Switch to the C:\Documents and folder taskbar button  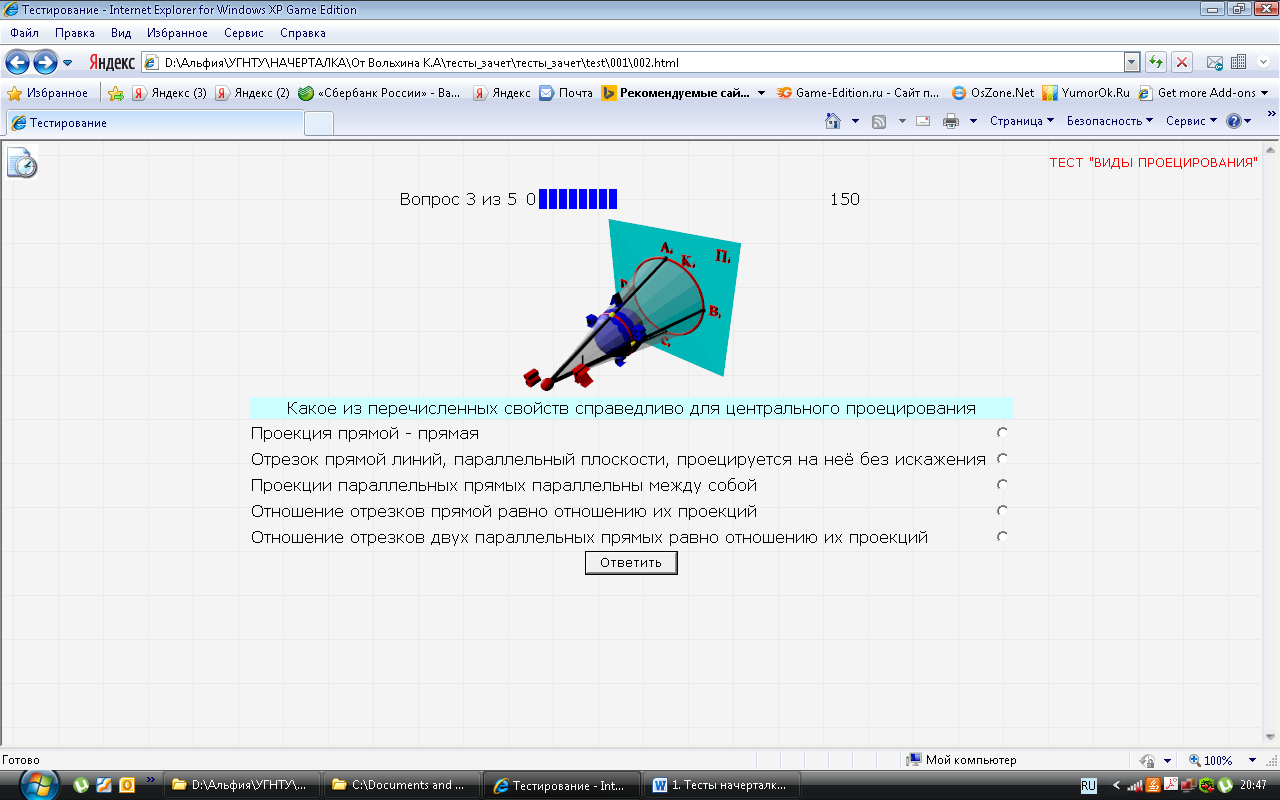point(404,785)
